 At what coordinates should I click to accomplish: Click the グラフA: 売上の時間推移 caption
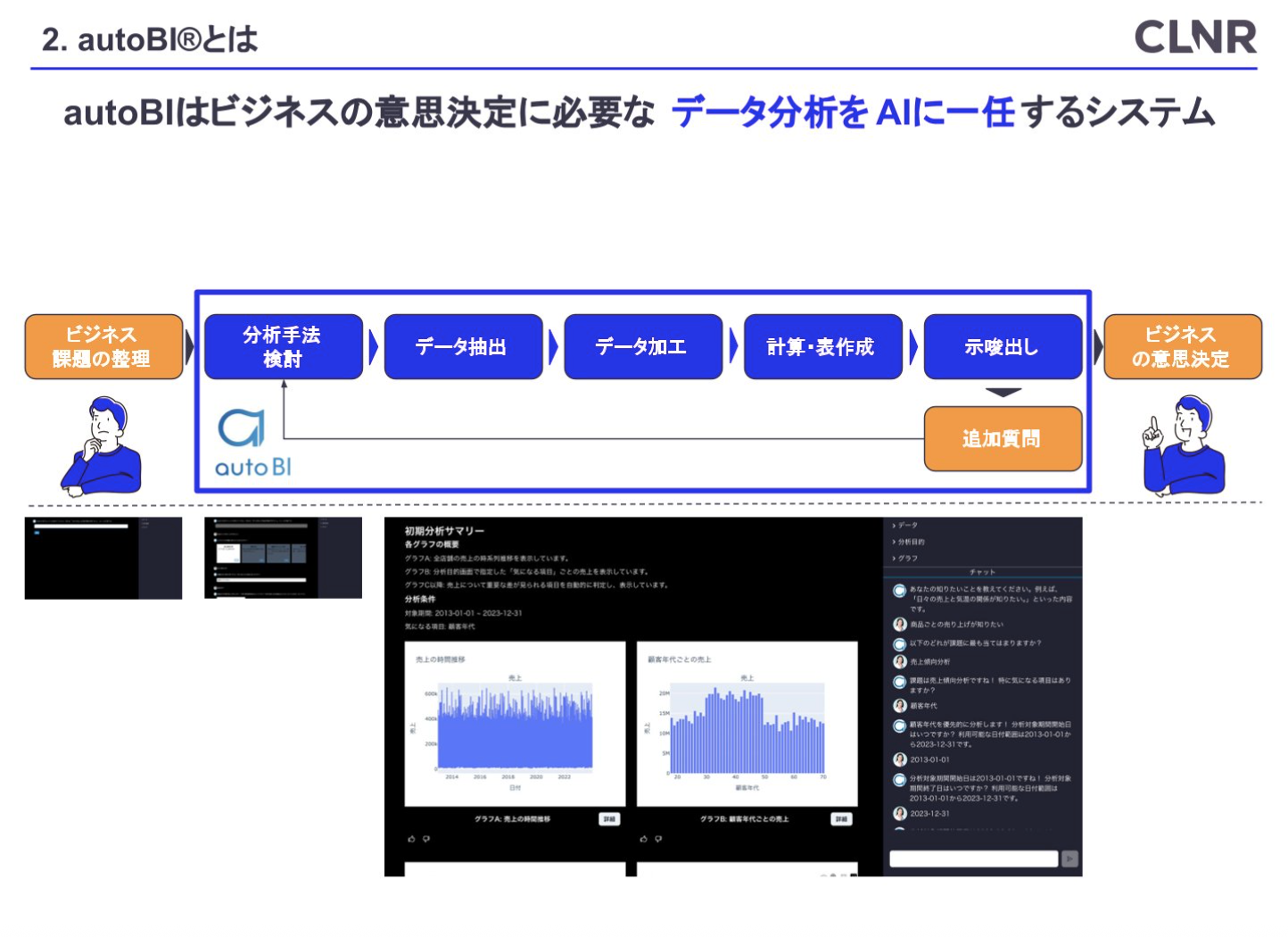(x=512, y=819)
